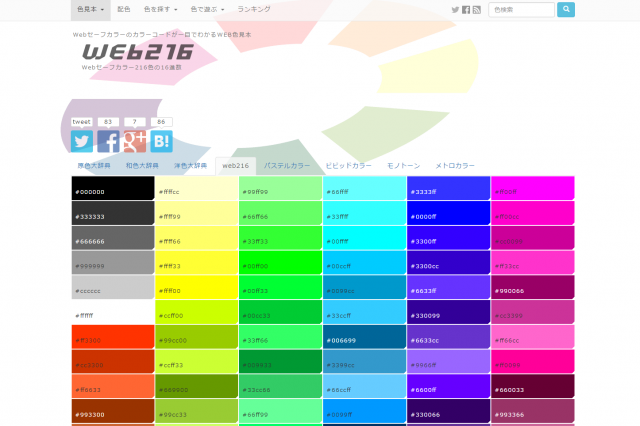Choose the light cyan #66ffff swatch
Screen dimensions: 640x426
pyautogui.click(x=364, y=188)
